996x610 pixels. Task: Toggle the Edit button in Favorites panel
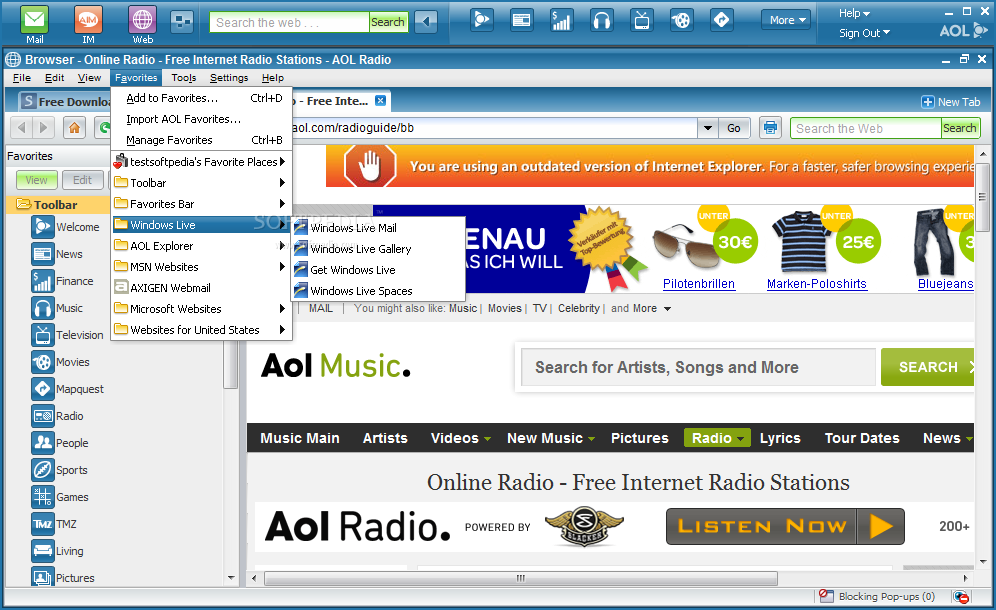tap(83, 180)
